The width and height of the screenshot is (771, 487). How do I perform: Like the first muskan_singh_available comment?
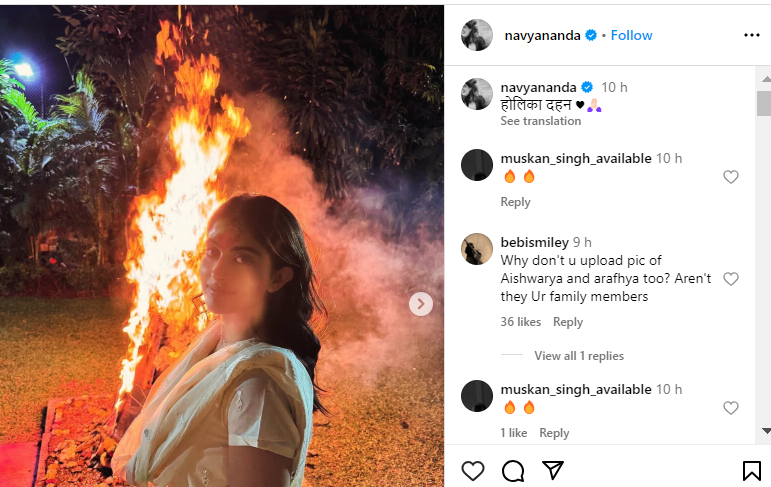coord(731,177)
